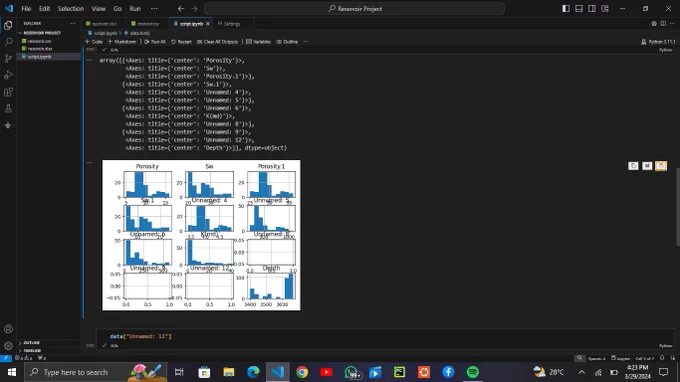Click the histogram output image
Screen dimensions: 680x382
click(201, 235)
